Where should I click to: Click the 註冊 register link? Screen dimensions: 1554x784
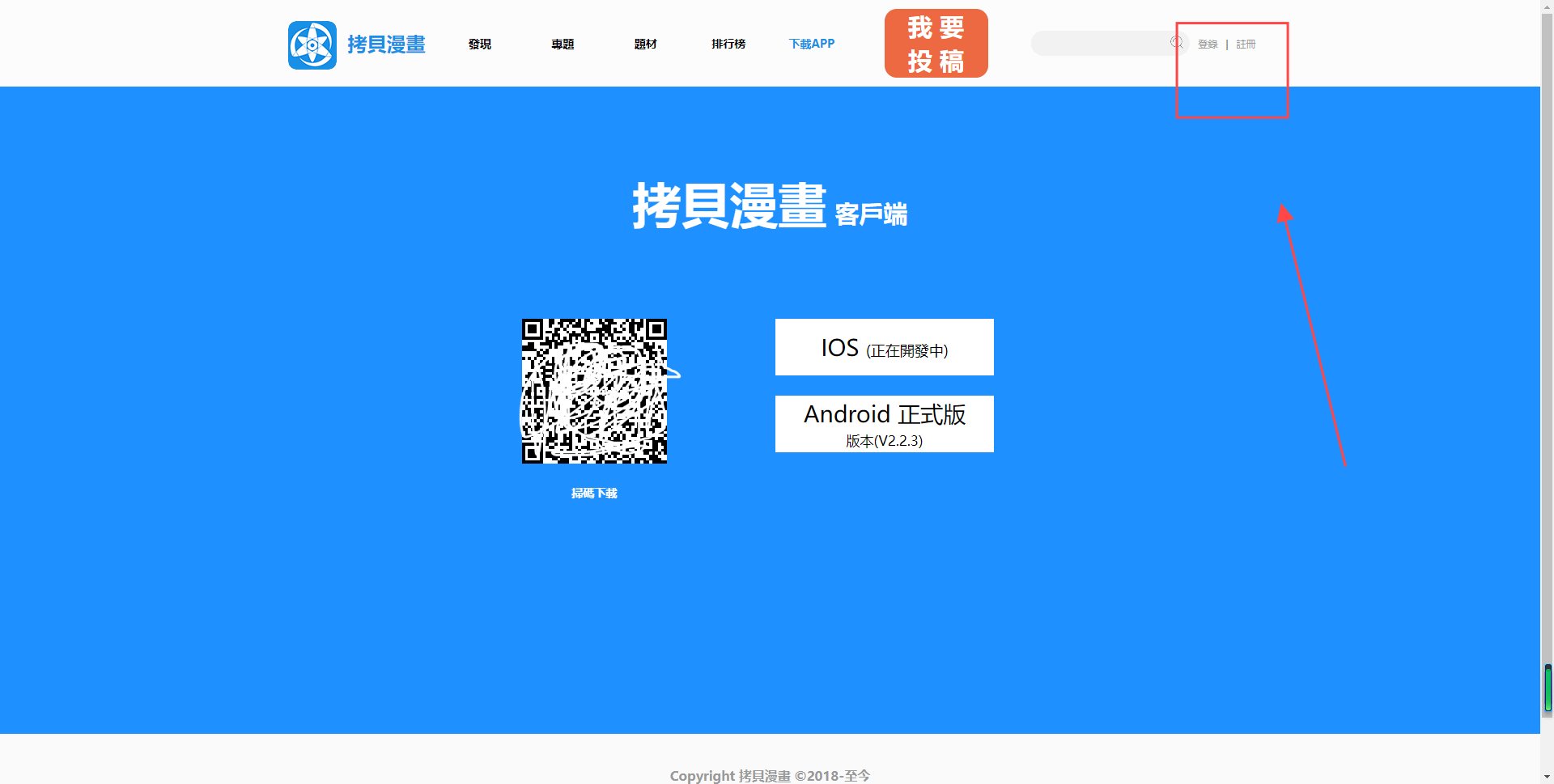[1246, 44]
